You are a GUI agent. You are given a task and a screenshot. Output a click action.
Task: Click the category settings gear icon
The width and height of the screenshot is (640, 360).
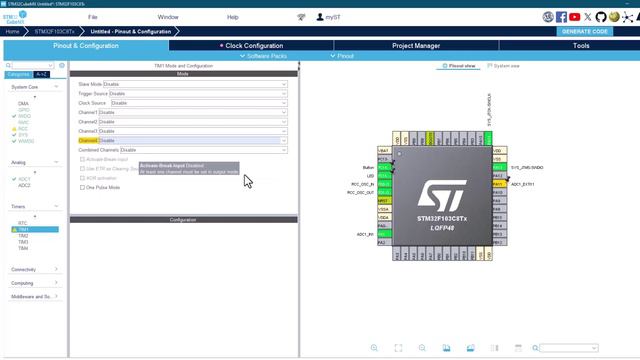pyautogui.click(x=62, y=65)
